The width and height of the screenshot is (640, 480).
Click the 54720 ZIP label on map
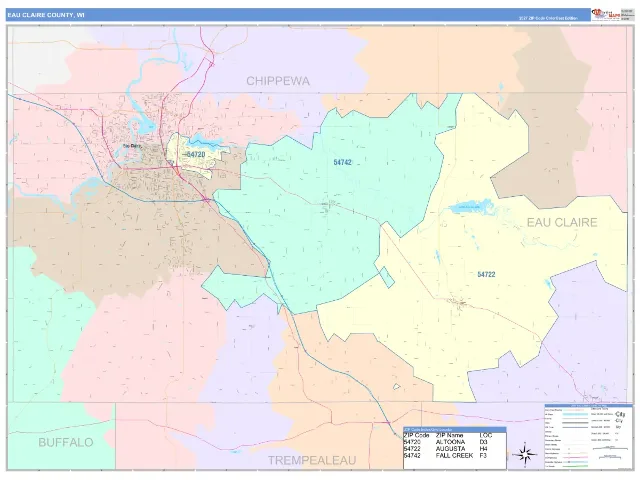[x=195, y=154]
